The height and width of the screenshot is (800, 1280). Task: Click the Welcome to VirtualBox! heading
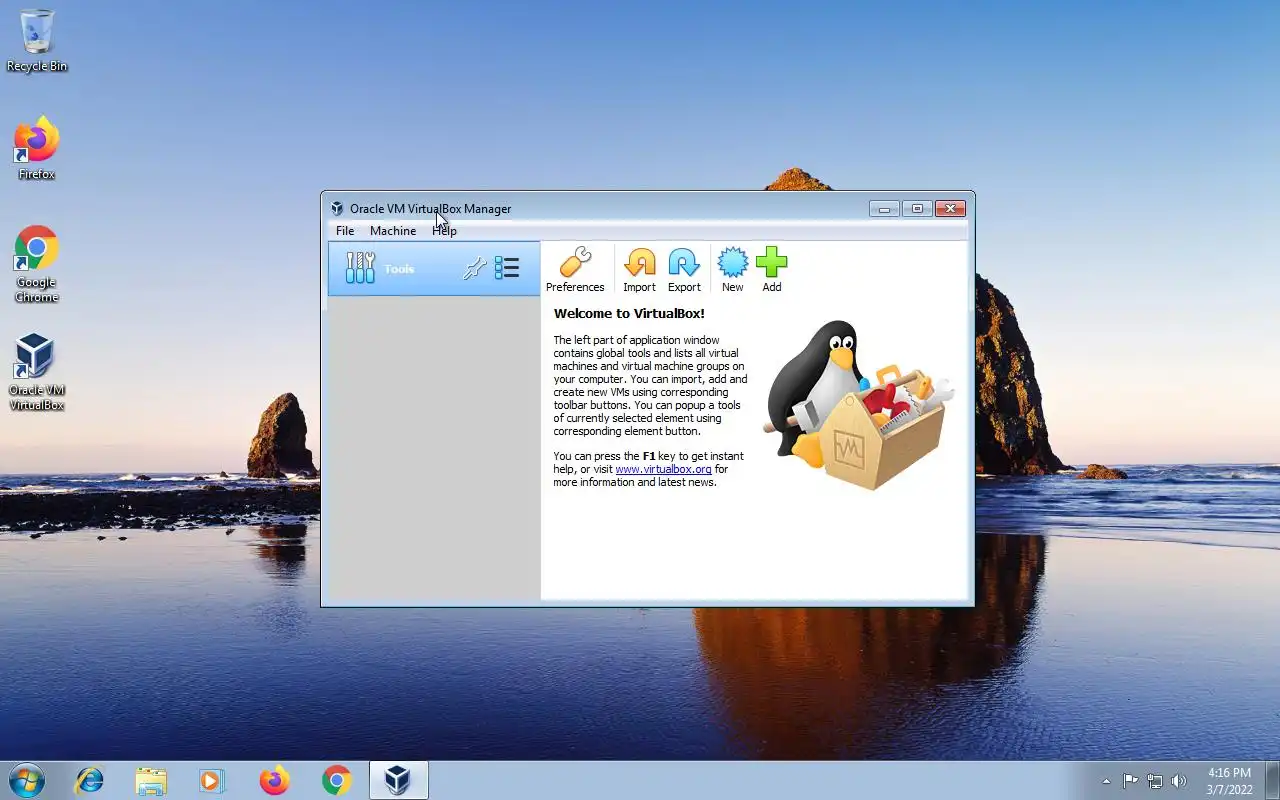629,313
